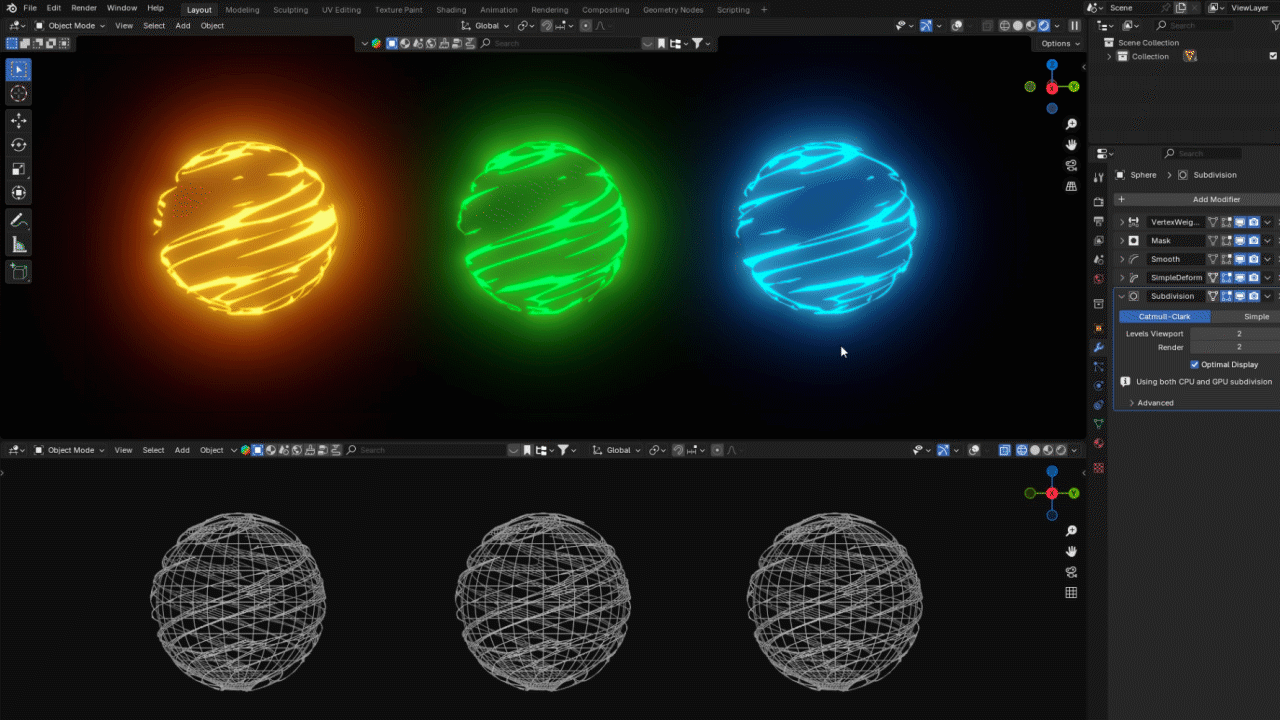
Task: Expand Collection in the outliner
Action: click(1109, 56)
